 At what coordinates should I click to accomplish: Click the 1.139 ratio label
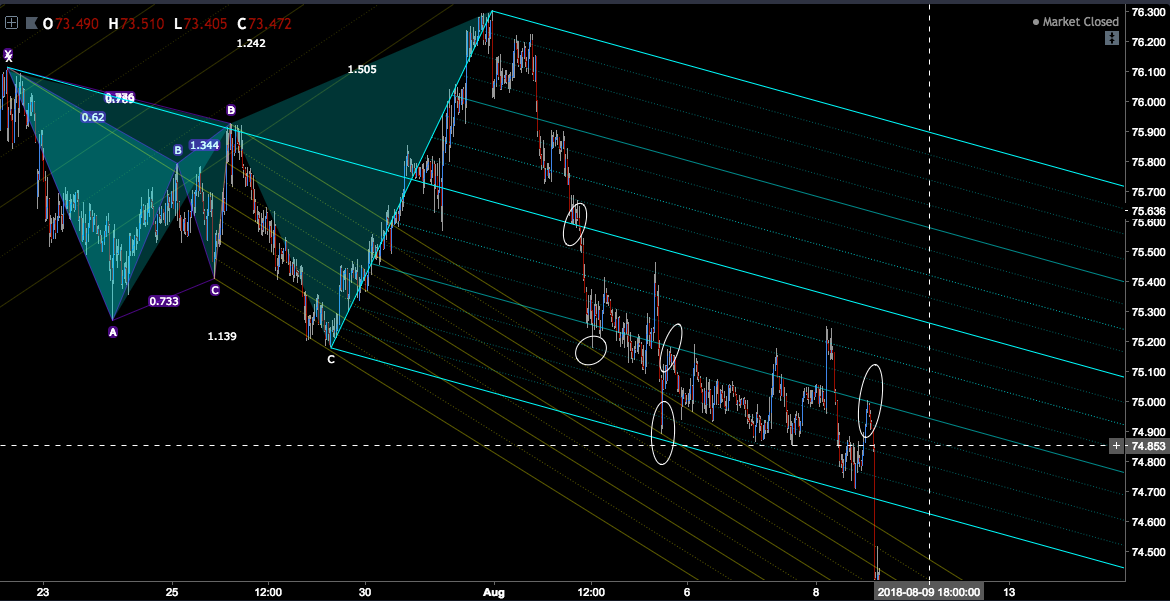pos(222,337)
